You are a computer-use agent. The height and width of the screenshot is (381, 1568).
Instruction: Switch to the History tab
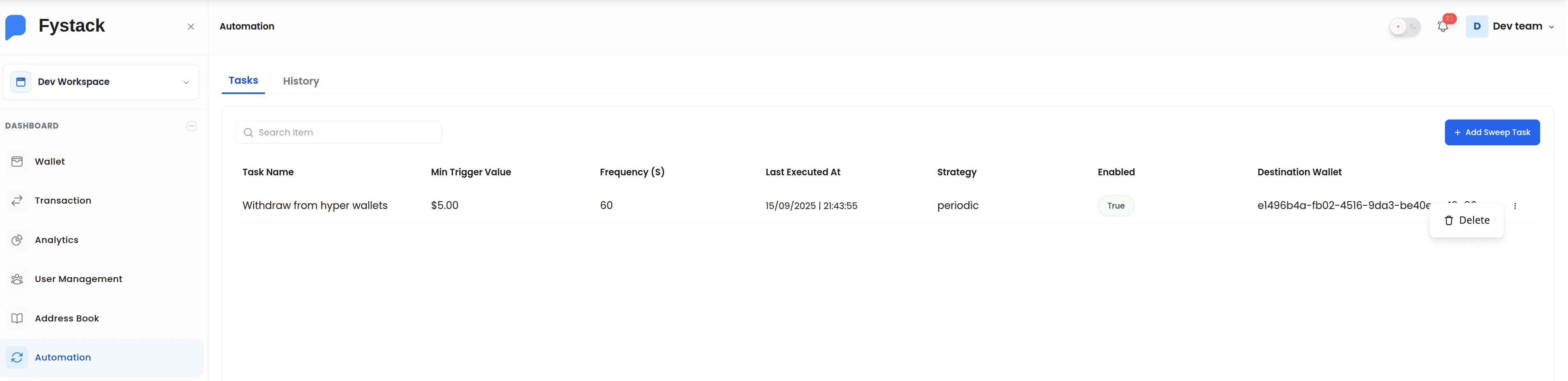pyautogui.click(x=301, y=81)
